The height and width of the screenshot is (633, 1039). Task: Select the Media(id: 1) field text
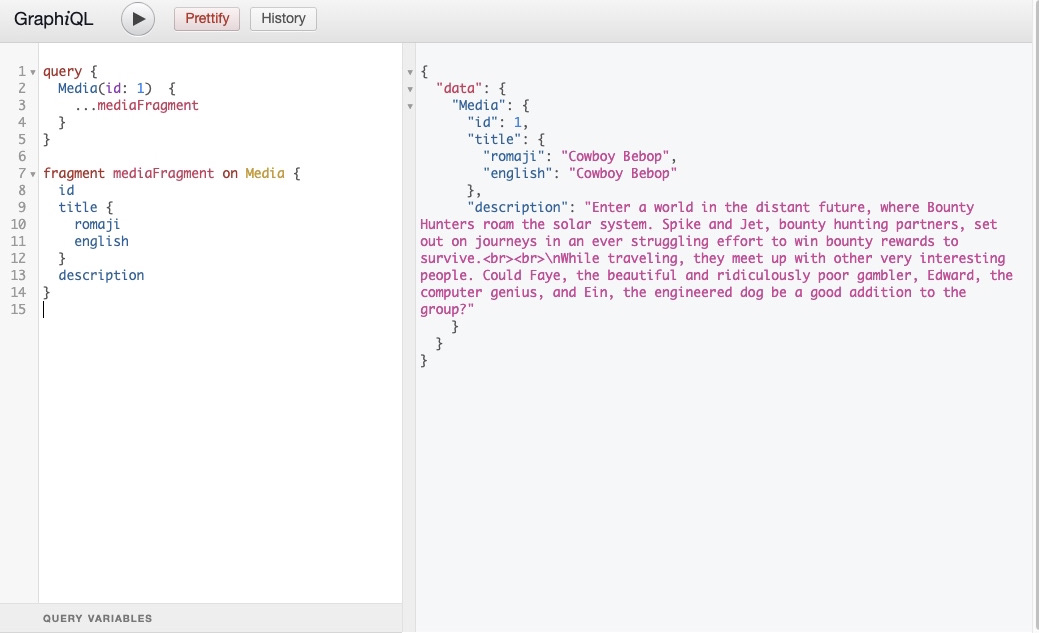coord(105,88)
